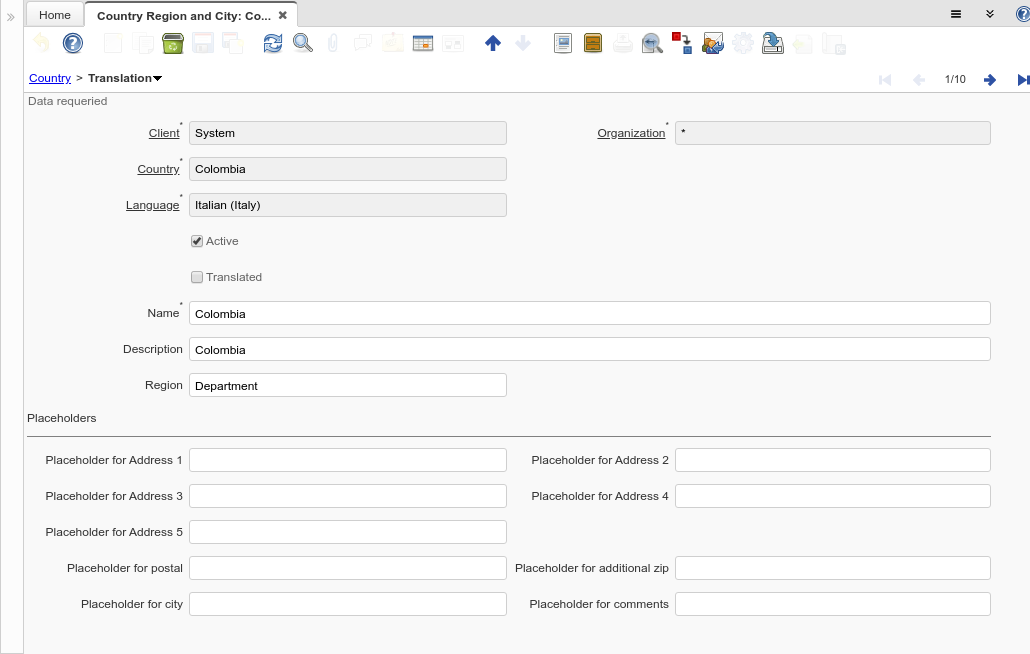Open the double-chevron collapse menu at top right
Screen dimensions: 1030x654
pos(989,14)
